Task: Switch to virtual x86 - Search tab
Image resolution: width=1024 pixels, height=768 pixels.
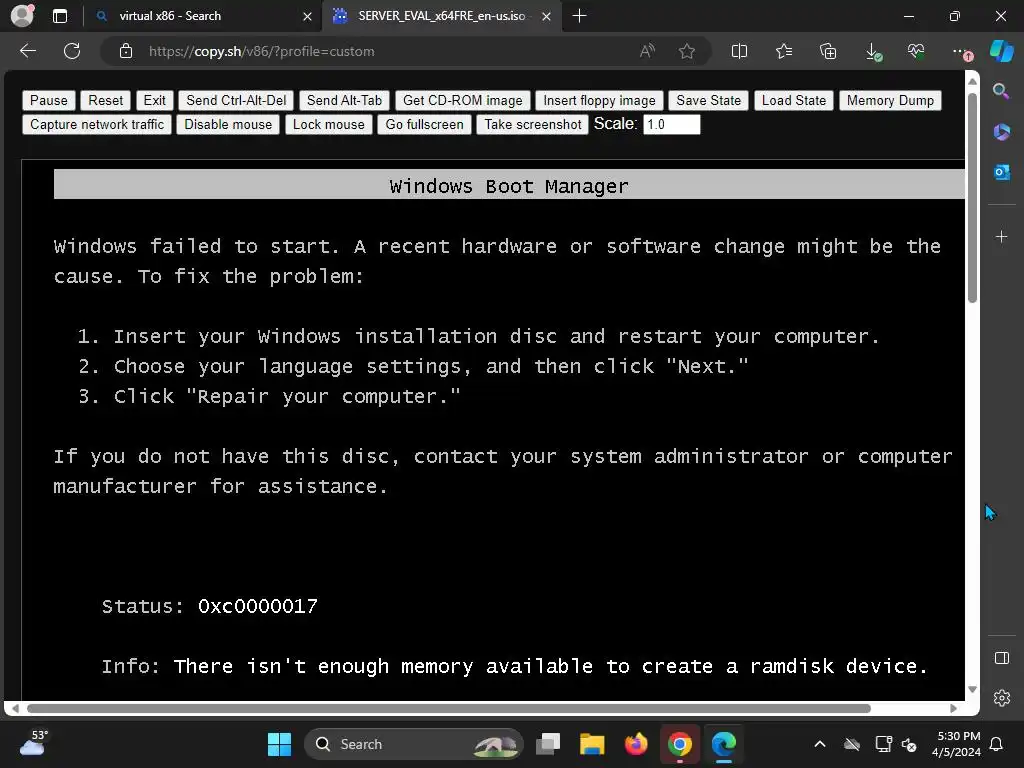Action: point(202,16)
